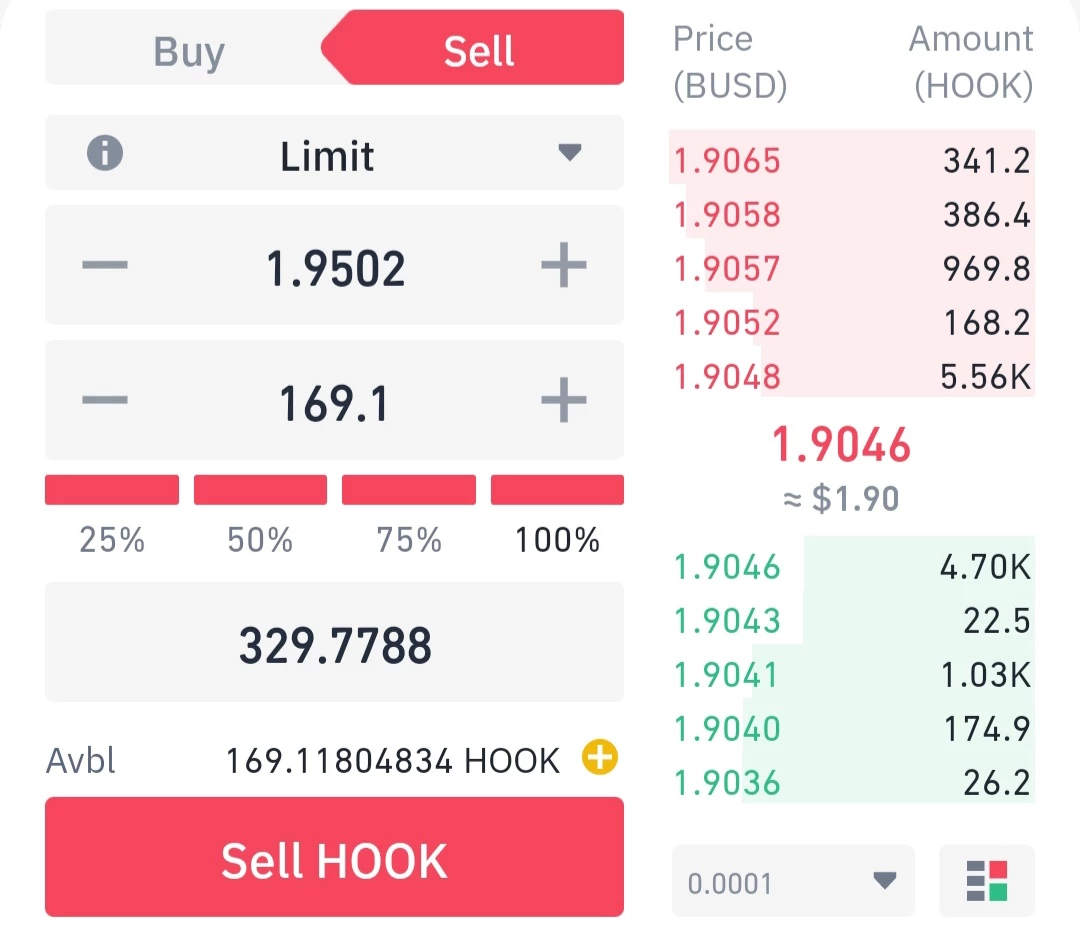Image resolution: width=1080 pixels, height=945 pixels.
Task: Click the dropdown arrow on the order type selector
Action: (570, 152)
